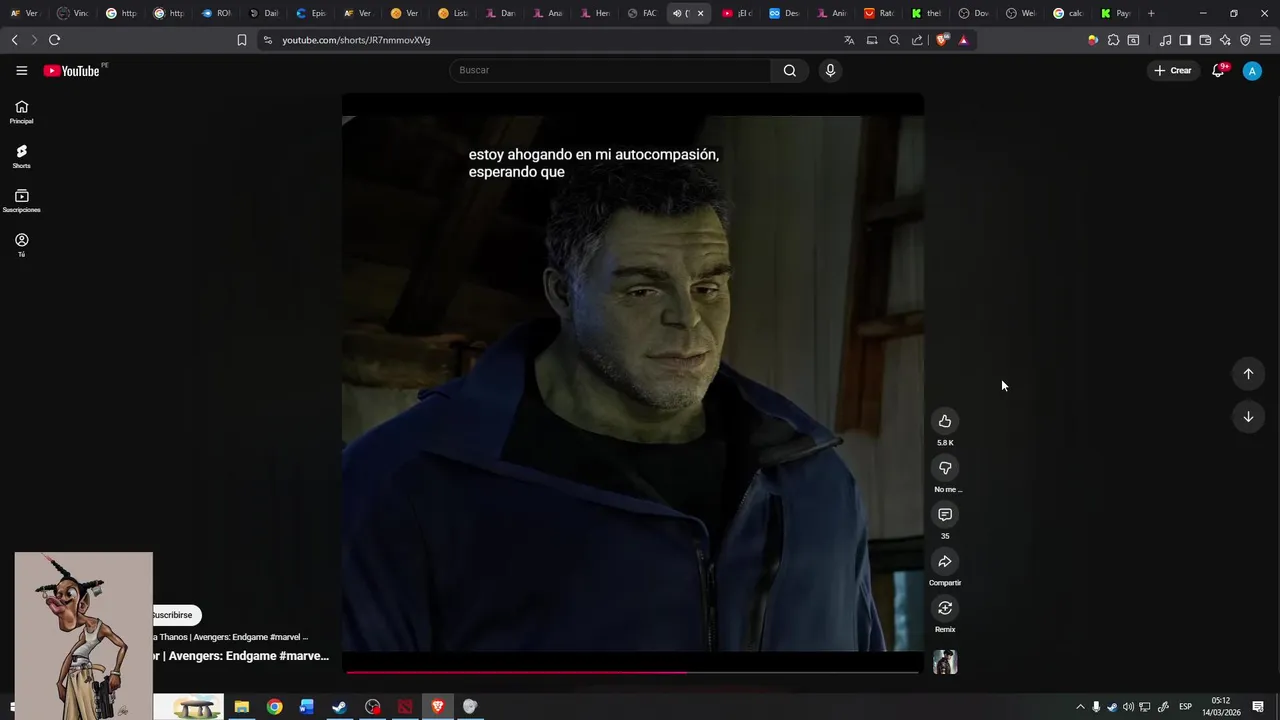Like the Short with thumbs up
The width and height of the screenshot is (1280, 720).
pos(945,421)
